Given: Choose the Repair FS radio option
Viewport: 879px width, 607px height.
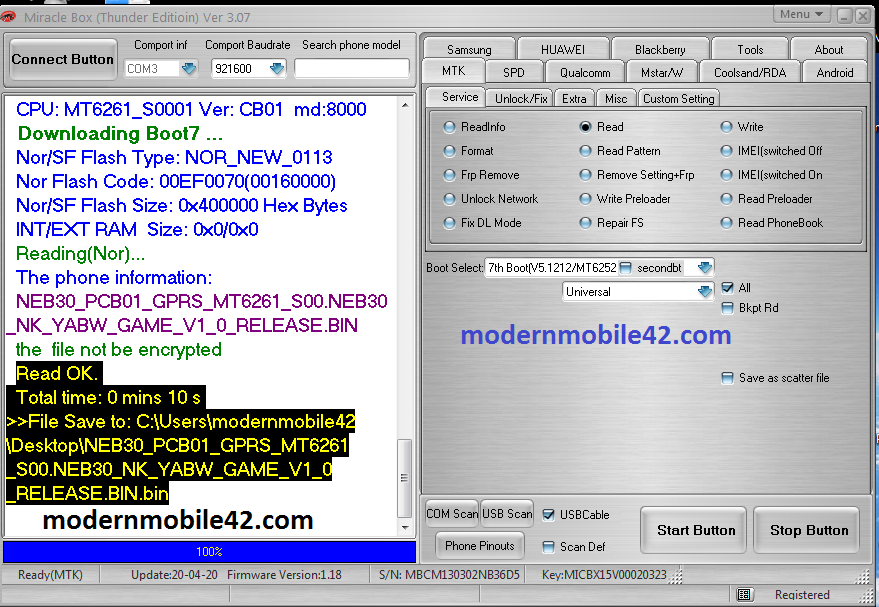Looking at the screenshot, I should coord(585,223).
